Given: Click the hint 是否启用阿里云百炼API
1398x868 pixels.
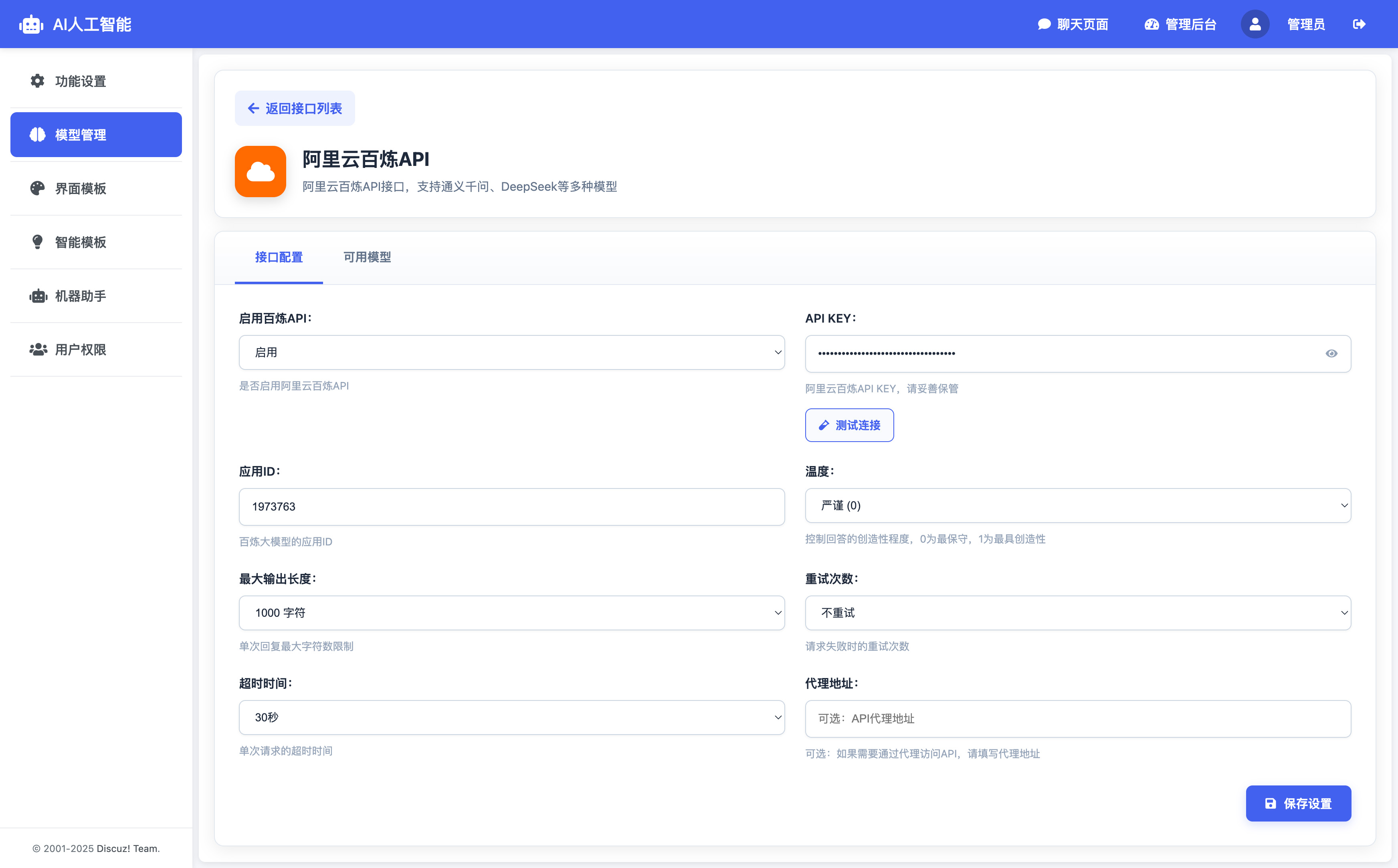Looking at the screenshot, I should (294, 385).
